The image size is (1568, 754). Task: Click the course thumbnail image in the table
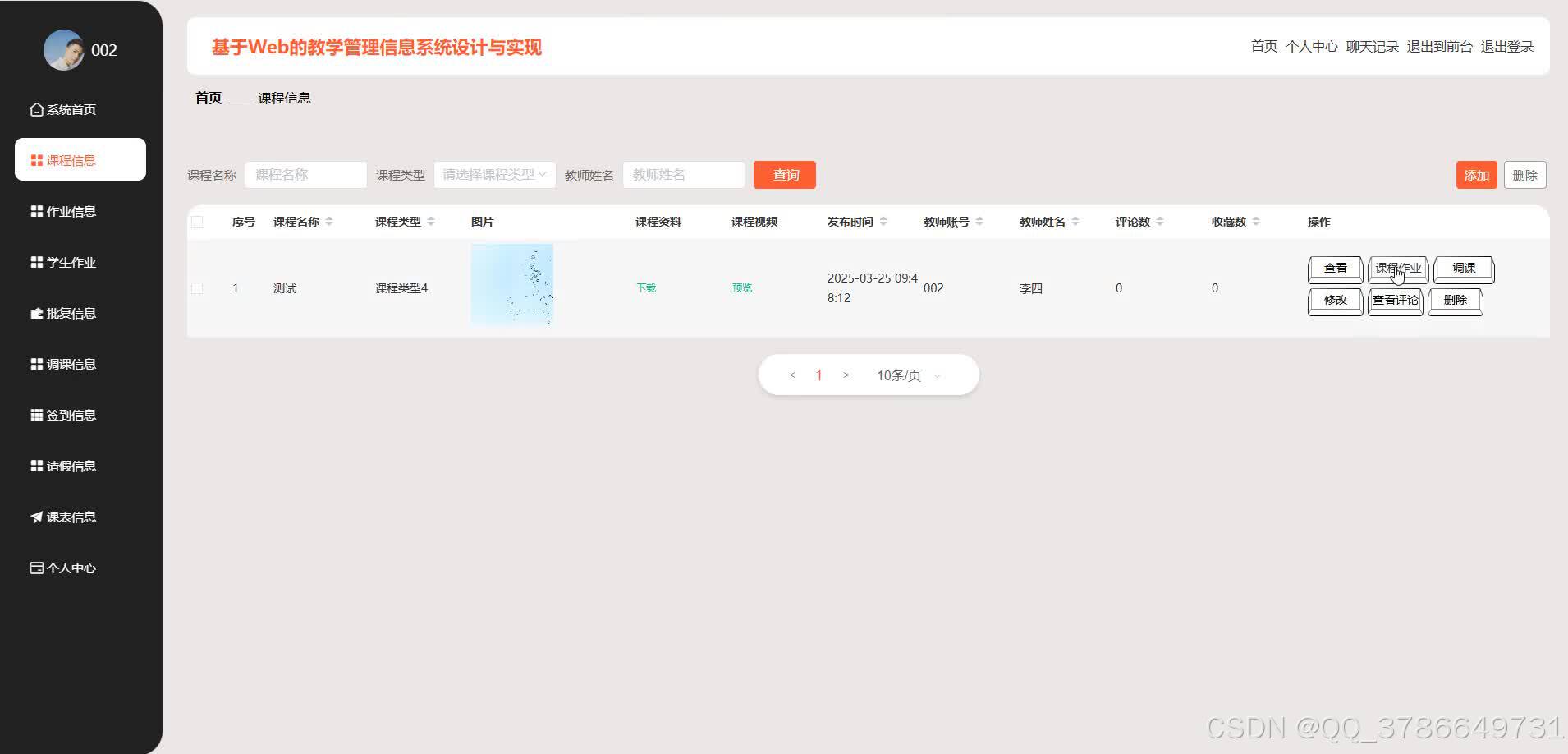click(511, 285)
